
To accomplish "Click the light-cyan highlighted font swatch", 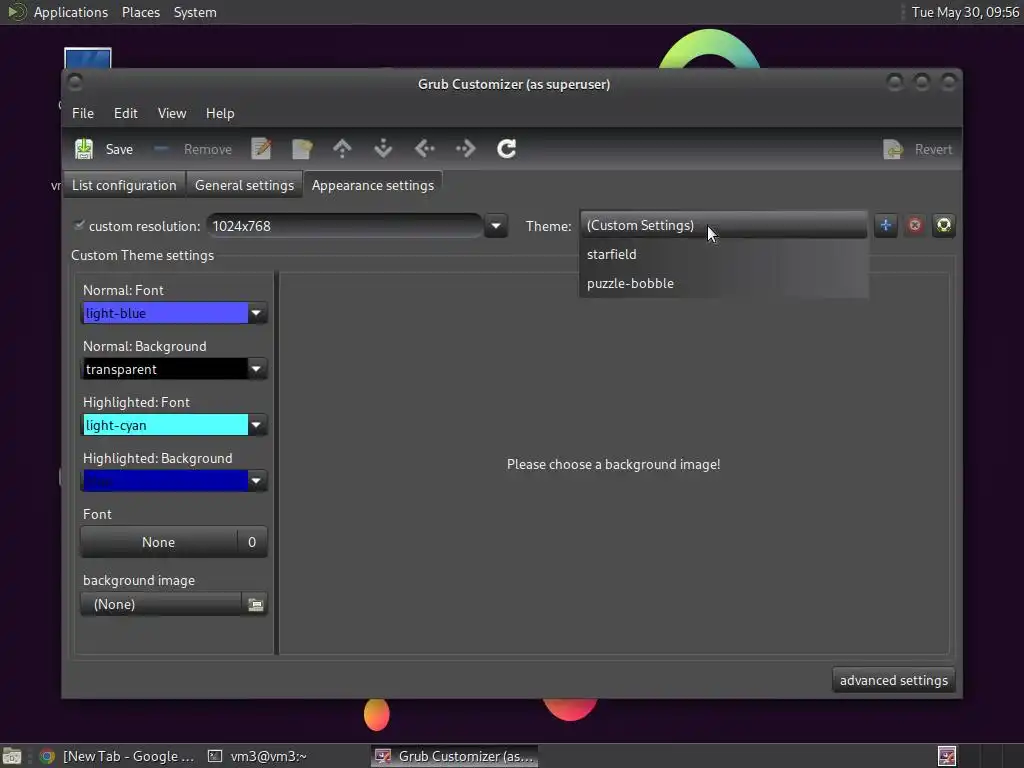I will [x=165, y=425].
